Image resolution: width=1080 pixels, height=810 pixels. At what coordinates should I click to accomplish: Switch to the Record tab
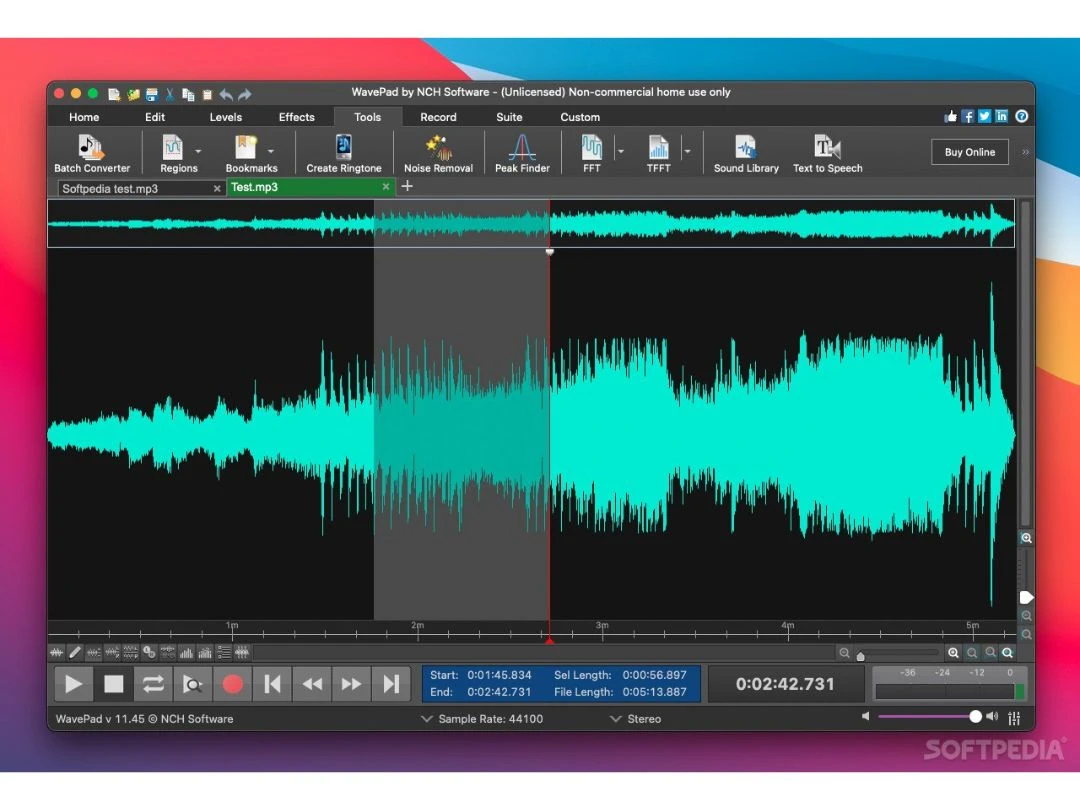pyautogui.click(x=438, y=117)
